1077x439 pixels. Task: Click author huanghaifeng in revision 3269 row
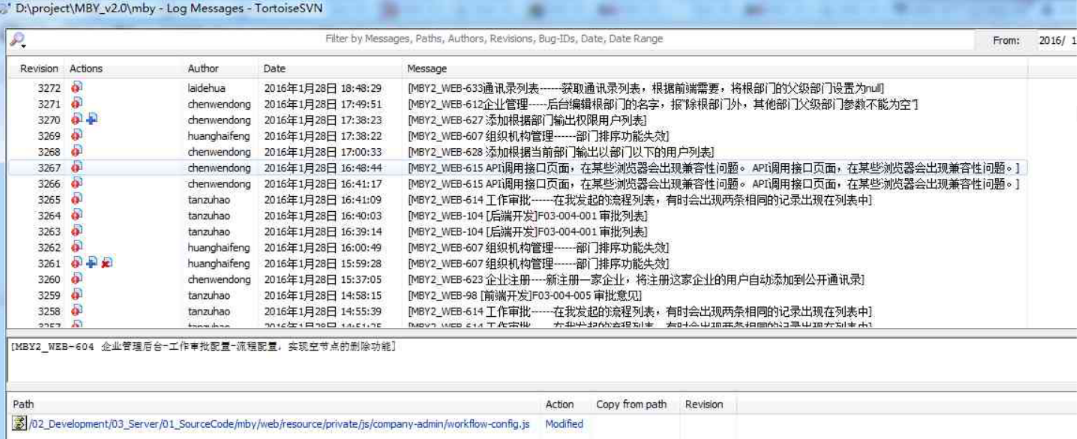(218, 135)
